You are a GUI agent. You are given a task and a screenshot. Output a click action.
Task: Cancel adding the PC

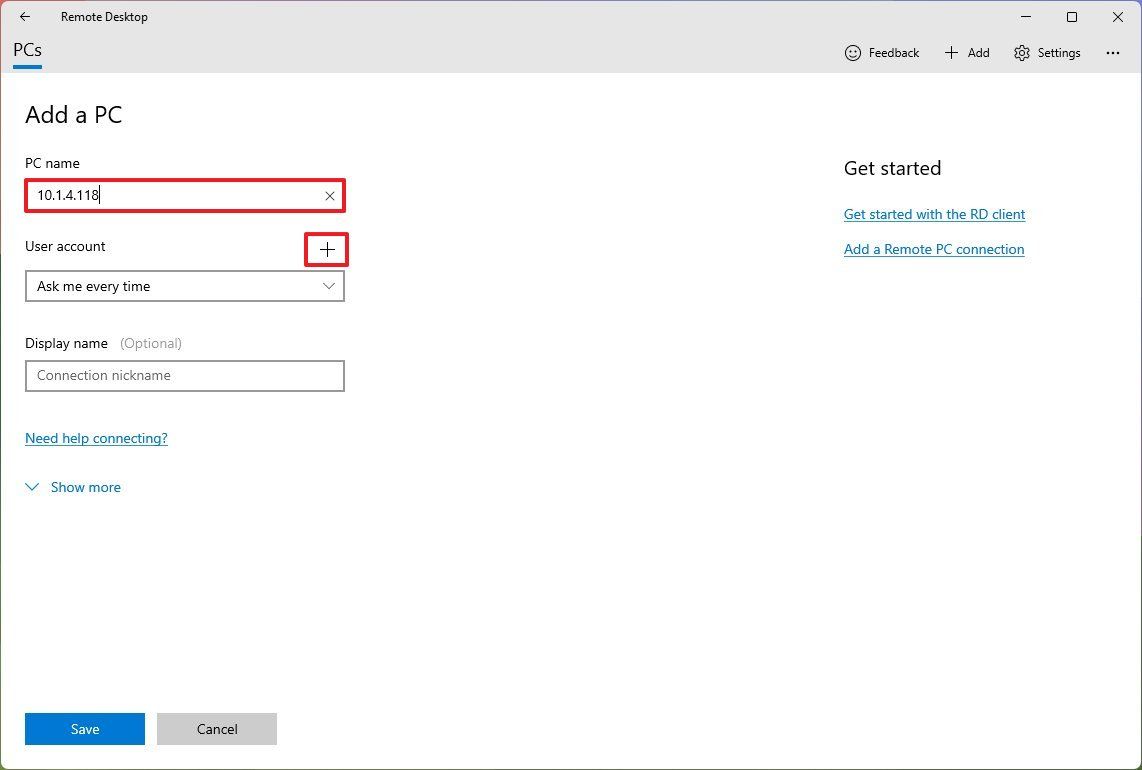(216, 729)
